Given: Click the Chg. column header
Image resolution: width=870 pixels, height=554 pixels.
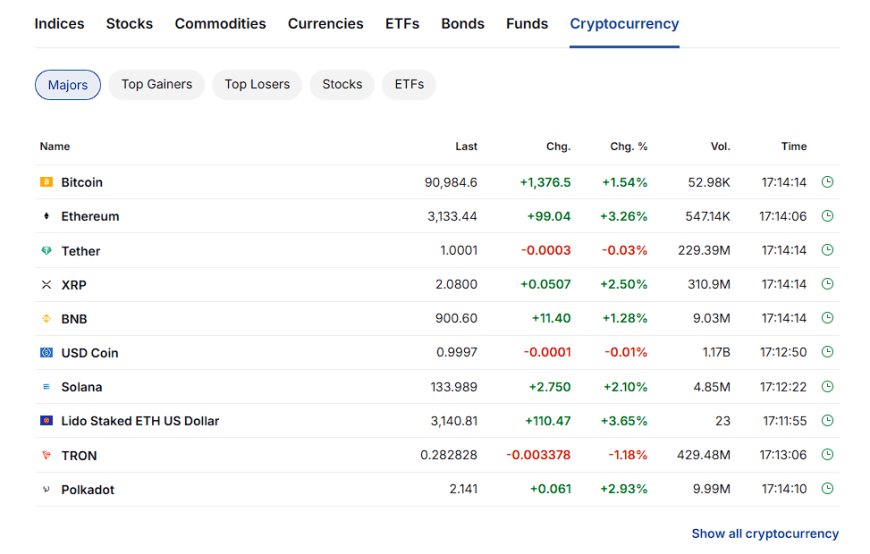Looking at the screenshot, I should click(558, 147).
